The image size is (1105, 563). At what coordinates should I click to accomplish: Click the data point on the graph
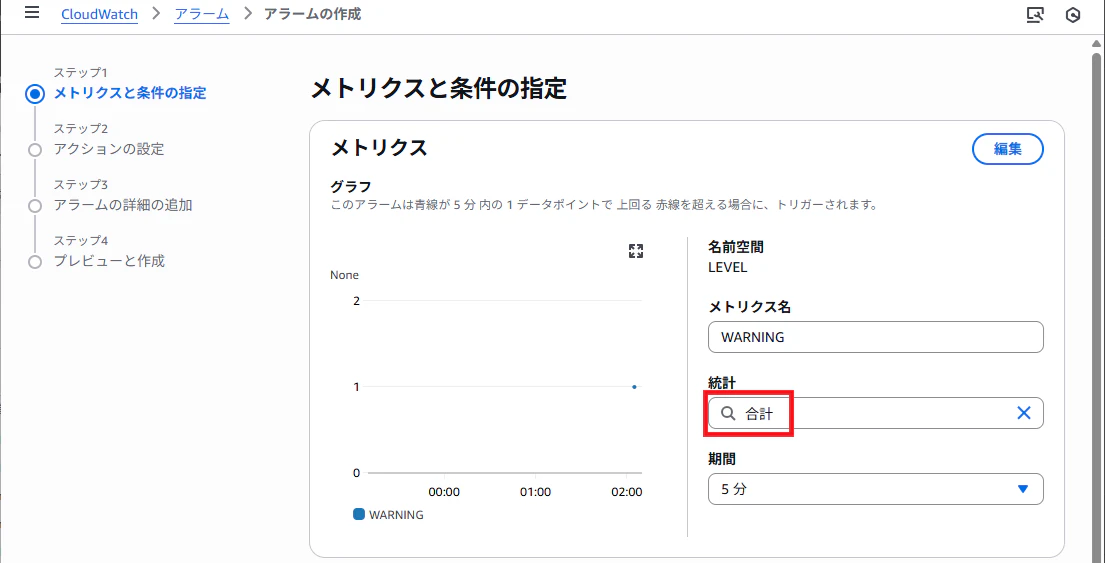pyautogui.click(x=634, y=387)
